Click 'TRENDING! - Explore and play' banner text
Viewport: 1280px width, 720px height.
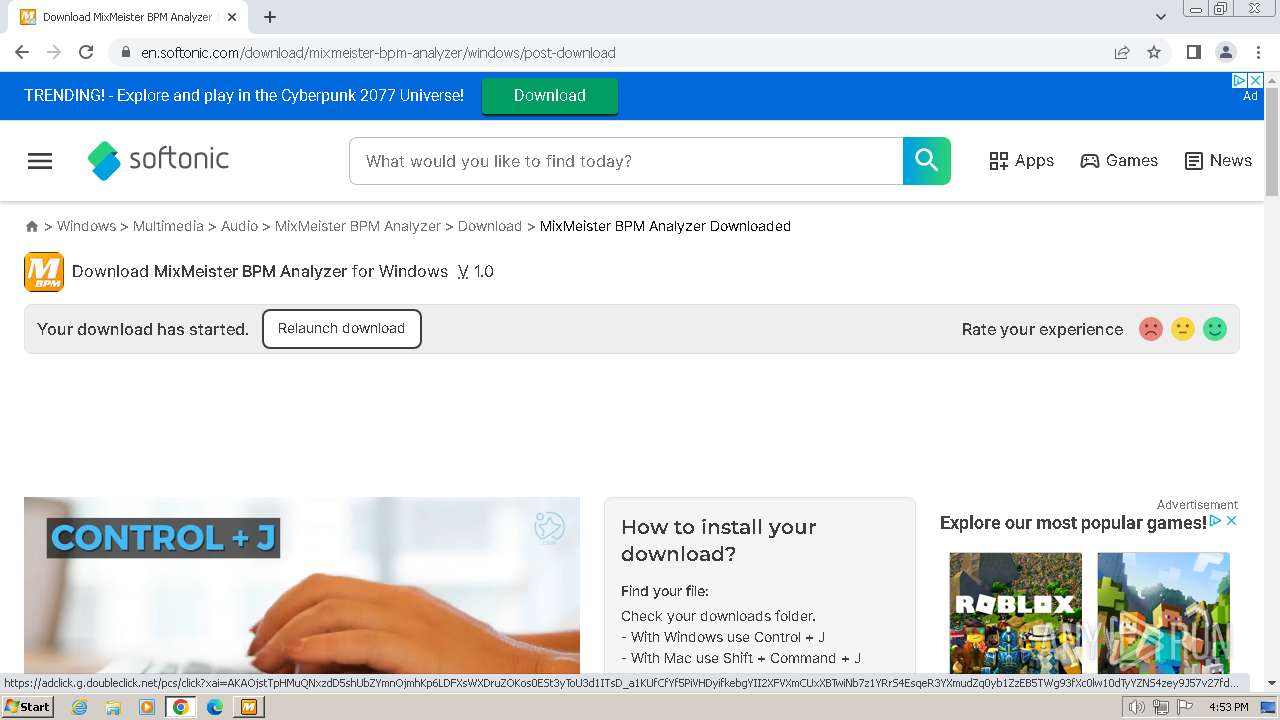click(x=244, y=96)
